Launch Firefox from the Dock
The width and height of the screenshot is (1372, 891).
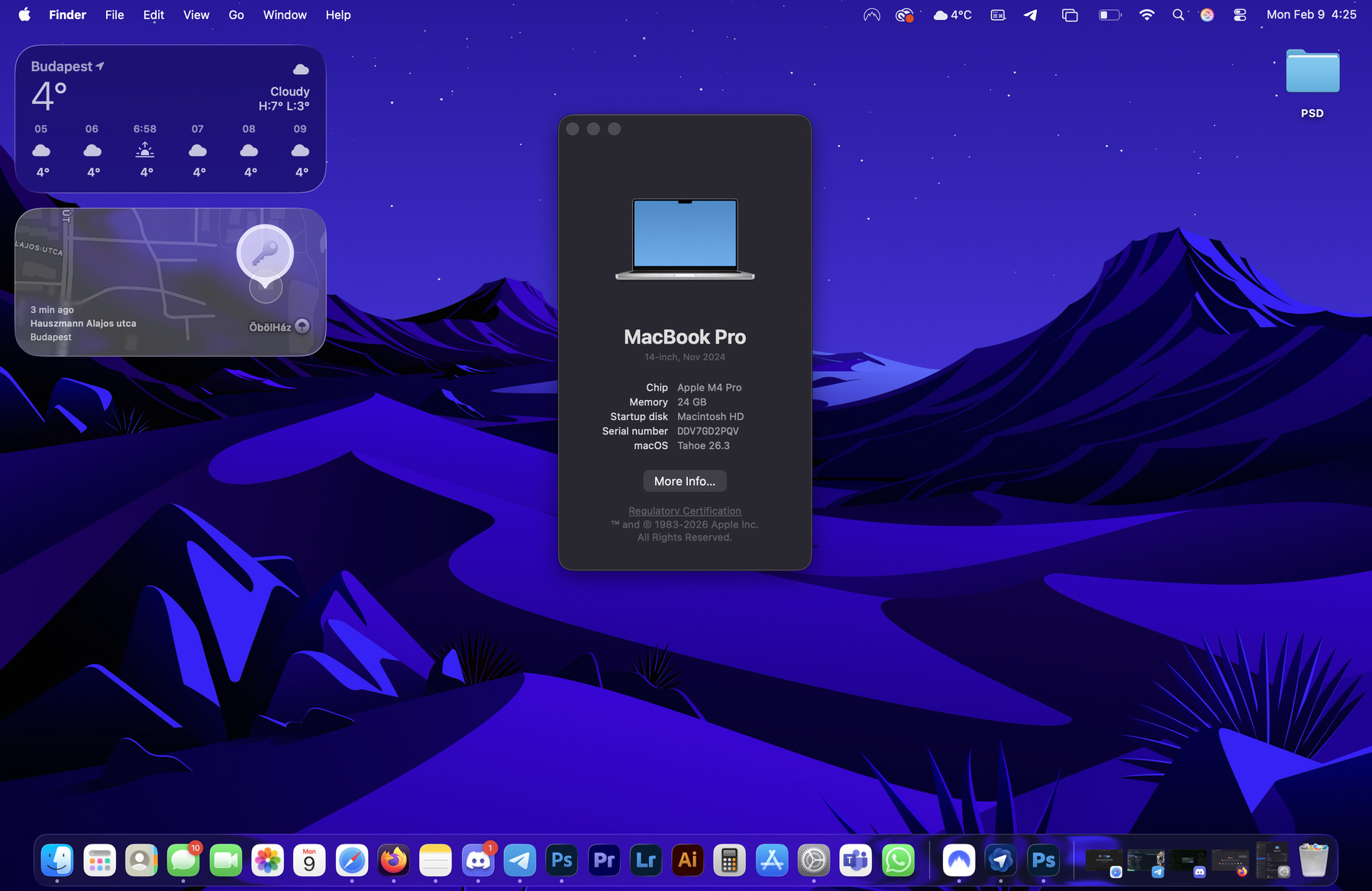(393, 860)
